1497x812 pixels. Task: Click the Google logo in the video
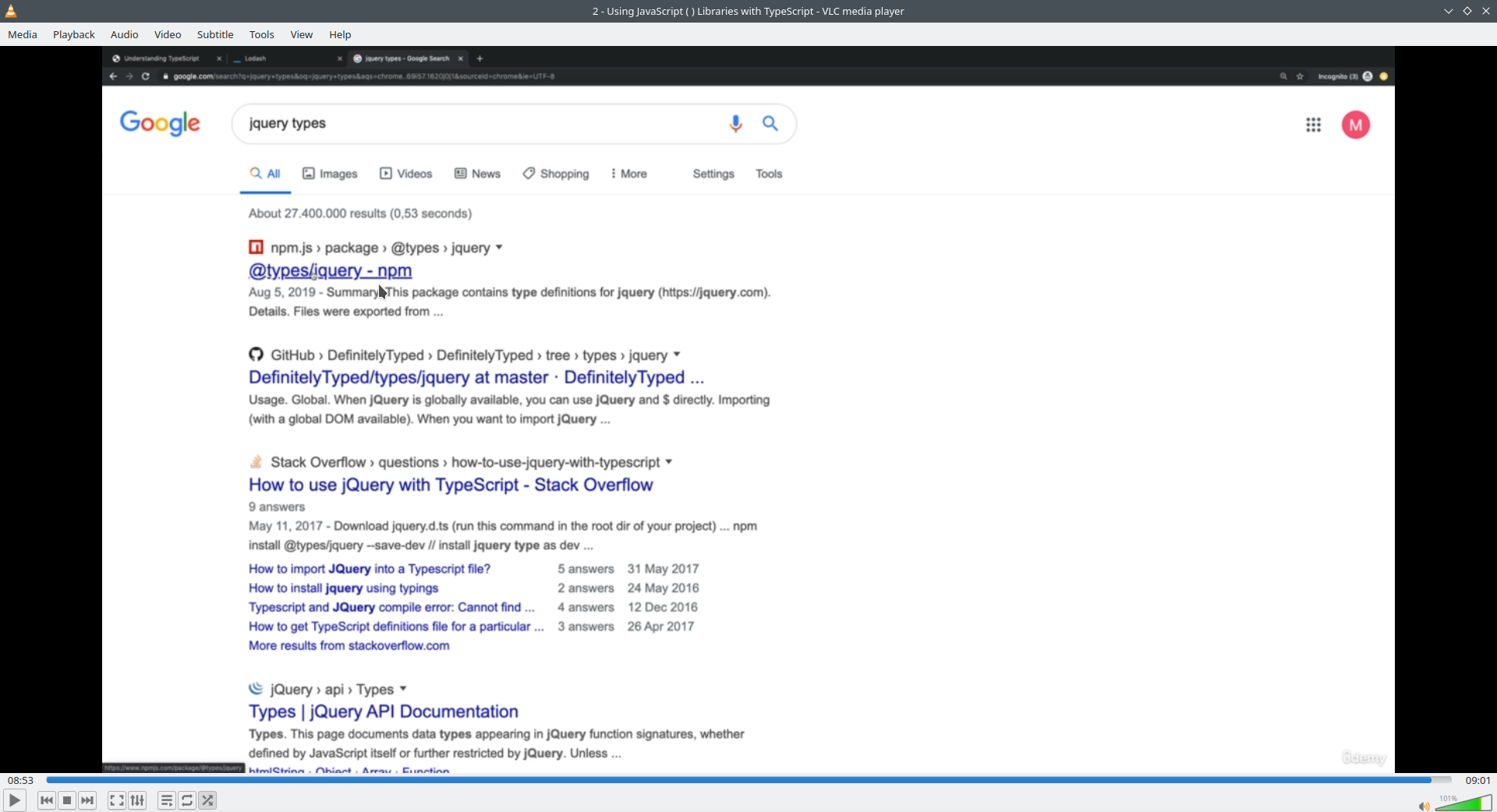point(160,123)
